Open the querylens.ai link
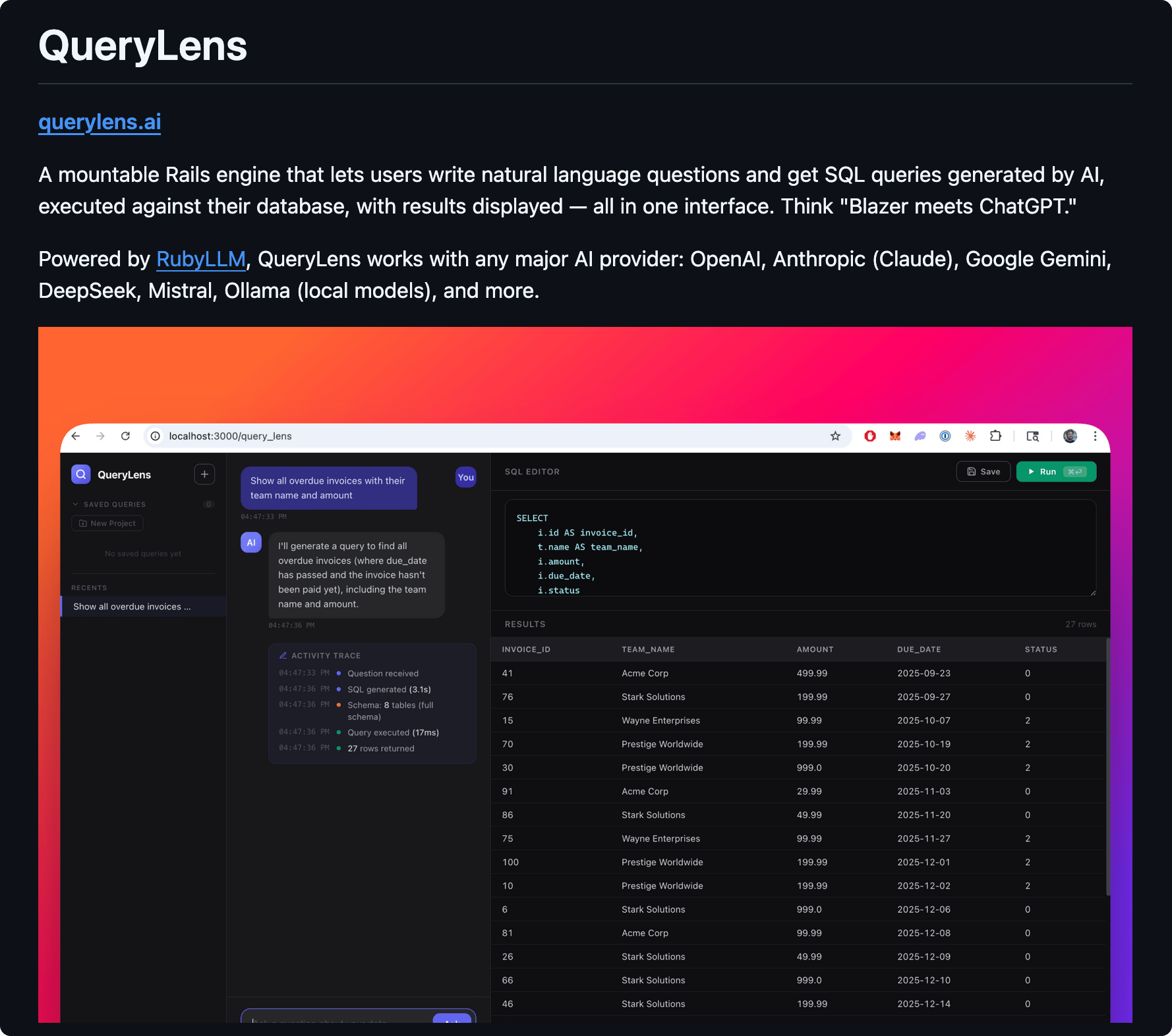The width and height of the screenshot is (1172, 1036). (x=100, y=122)
